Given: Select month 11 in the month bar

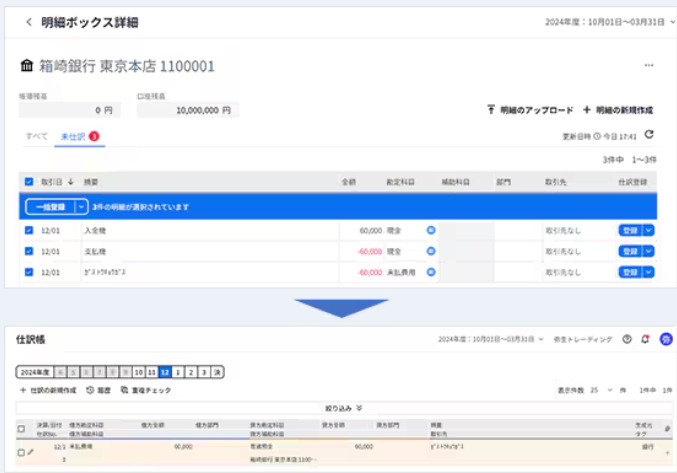Looking at the screenshot, I should (152, 372).
